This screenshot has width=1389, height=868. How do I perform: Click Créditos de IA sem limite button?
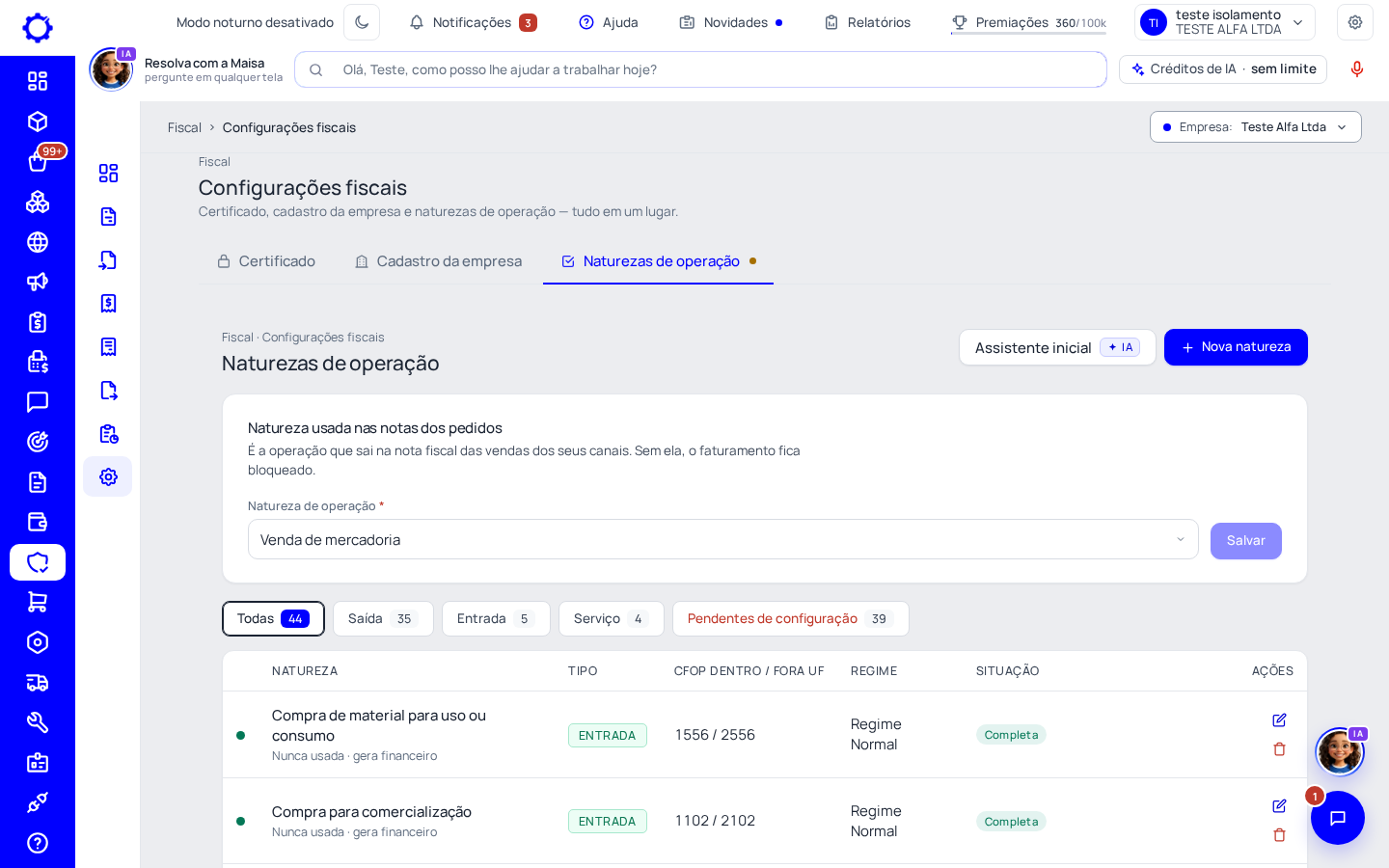(1223, 69)
